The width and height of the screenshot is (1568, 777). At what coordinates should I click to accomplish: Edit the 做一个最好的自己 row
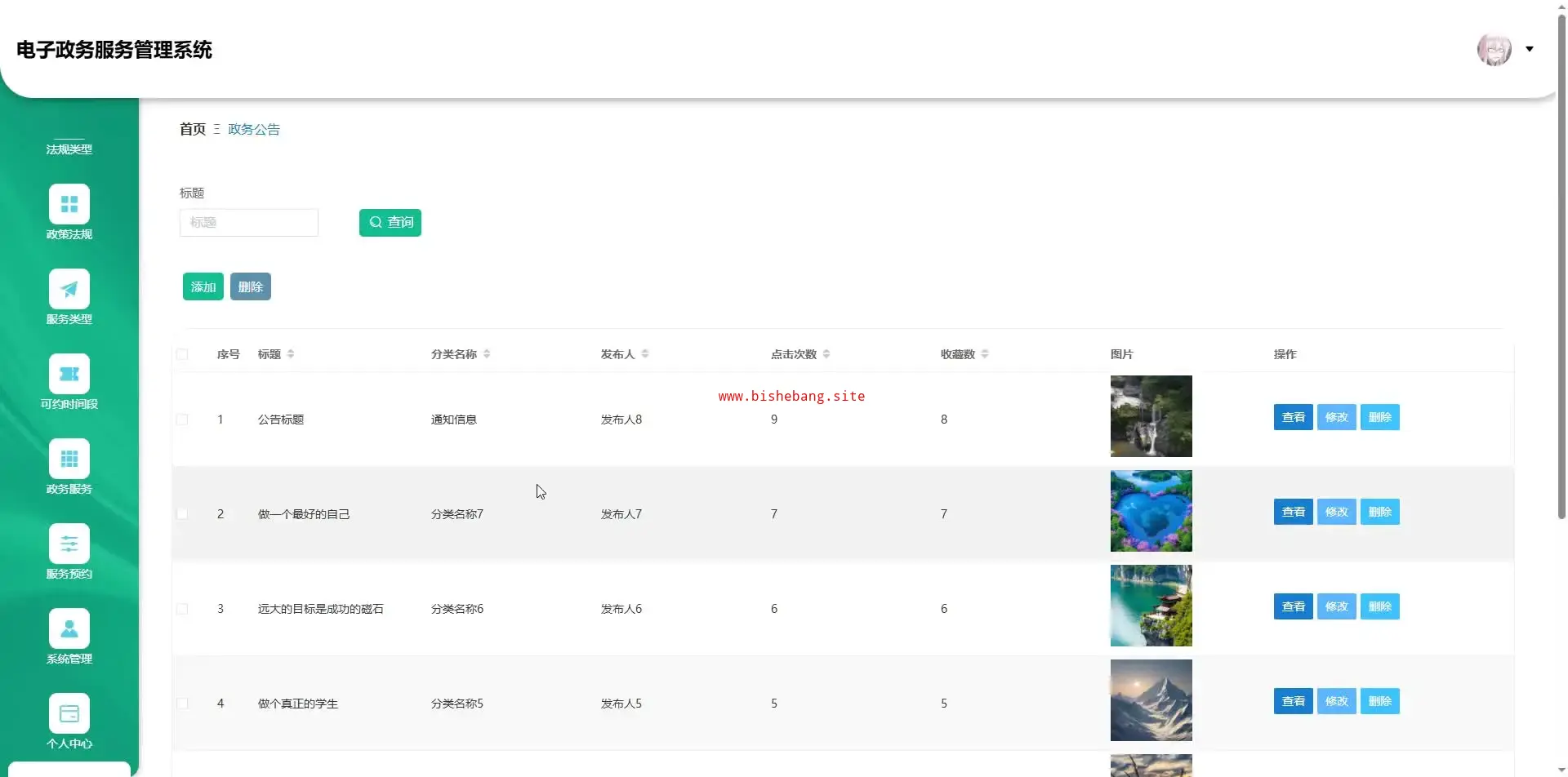[x=1337, y=512]
